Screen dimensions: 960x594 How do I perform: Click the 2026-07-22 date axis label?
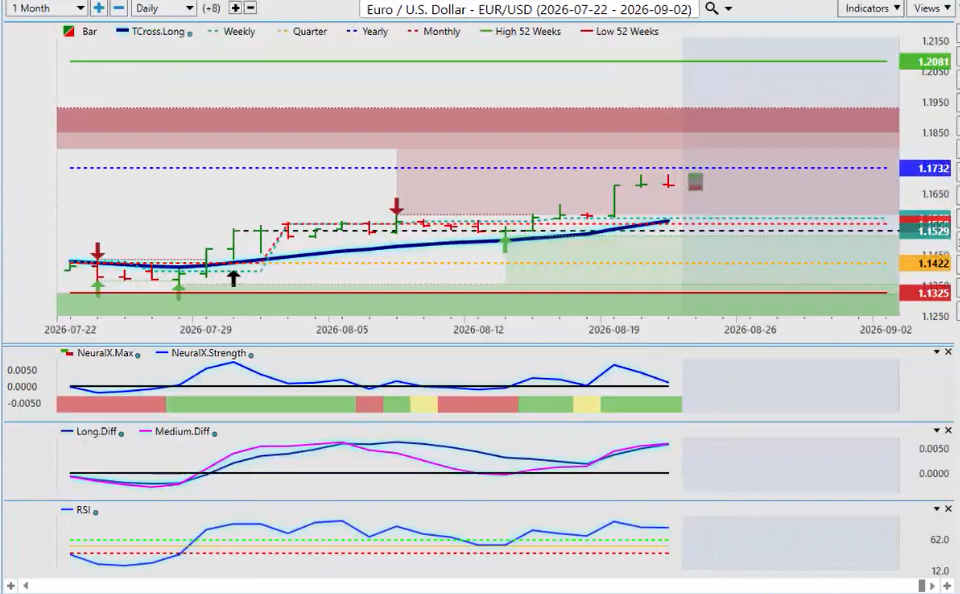click(70, 329)
